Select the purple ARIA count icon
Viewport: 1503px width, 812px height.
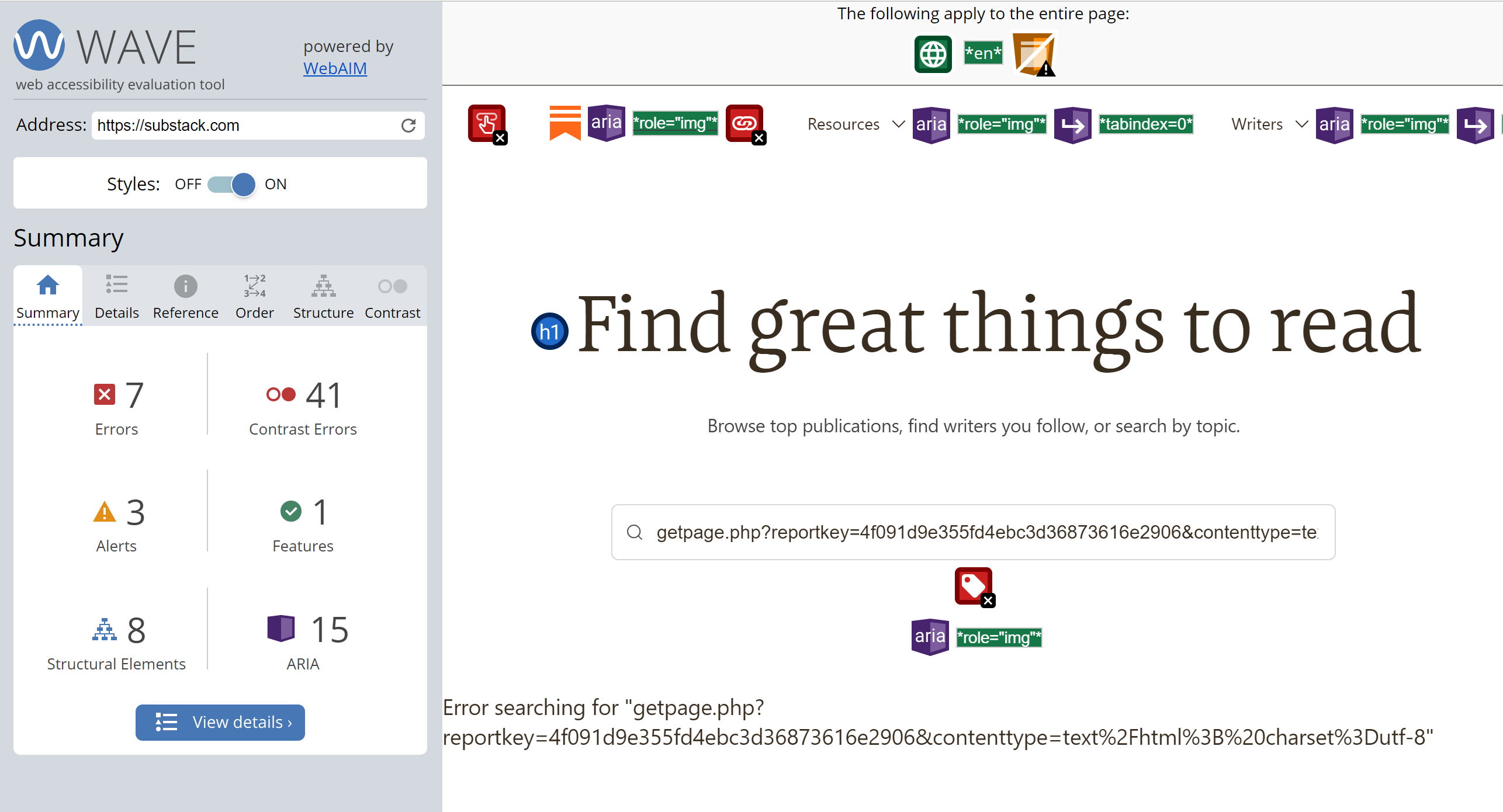(x=281, y=629)
